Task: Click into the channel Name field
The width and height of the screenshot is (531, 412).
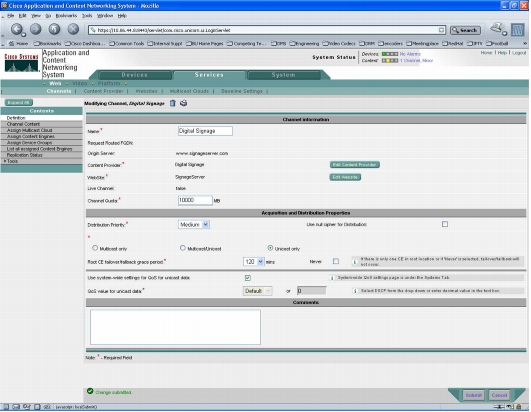Action: [205, 131]
